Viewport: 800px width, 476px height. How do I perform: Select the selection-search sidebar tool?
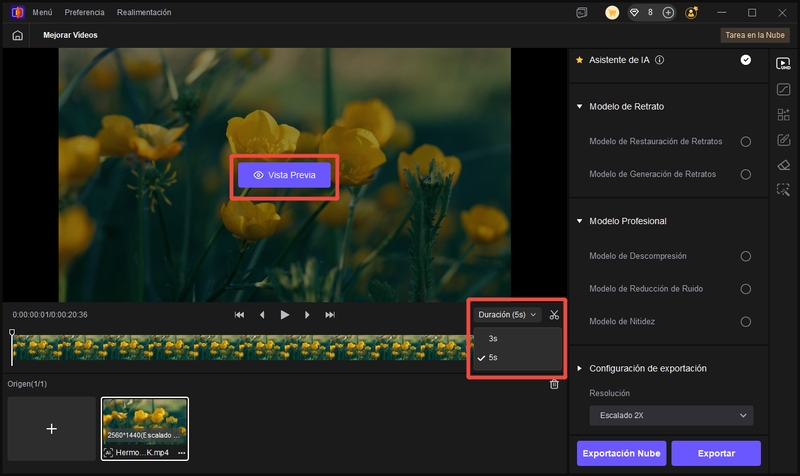(783, 190)
